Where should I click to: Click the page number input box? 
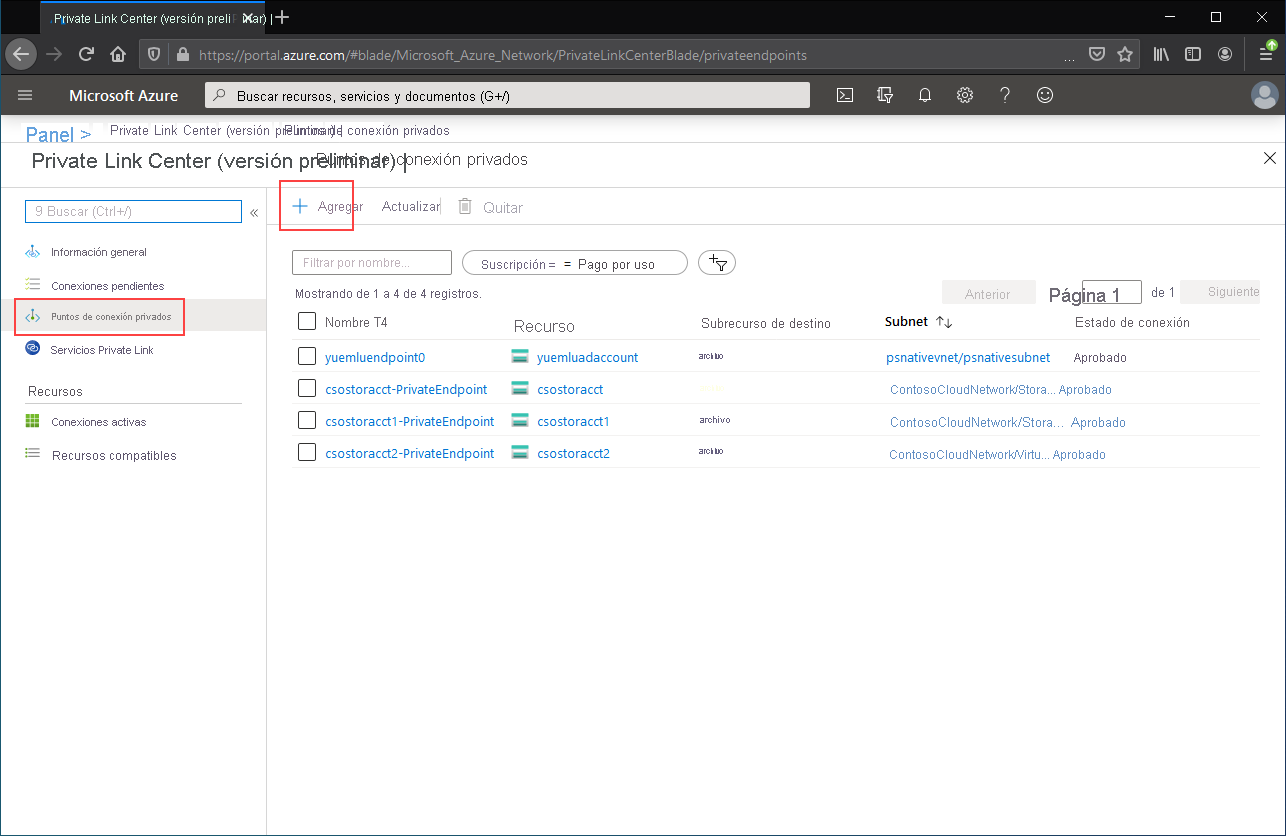tap(1112, 292)
